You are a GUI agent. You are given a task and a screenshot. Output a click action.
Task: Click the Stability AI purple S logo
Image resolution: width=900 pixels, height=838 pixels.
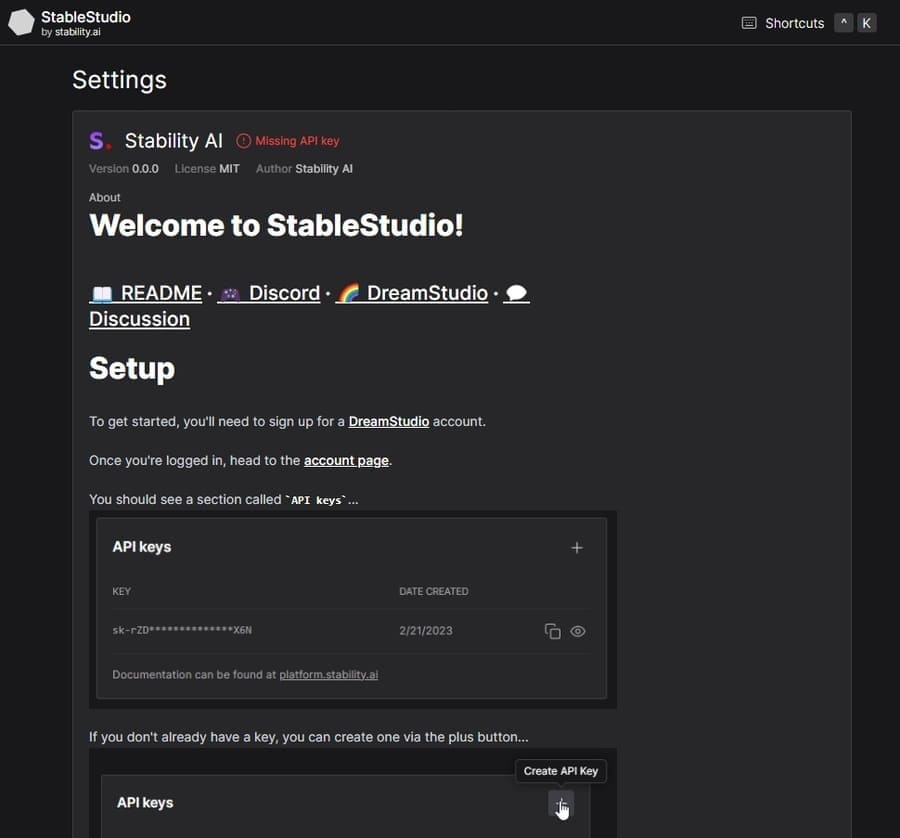point(100,141)
